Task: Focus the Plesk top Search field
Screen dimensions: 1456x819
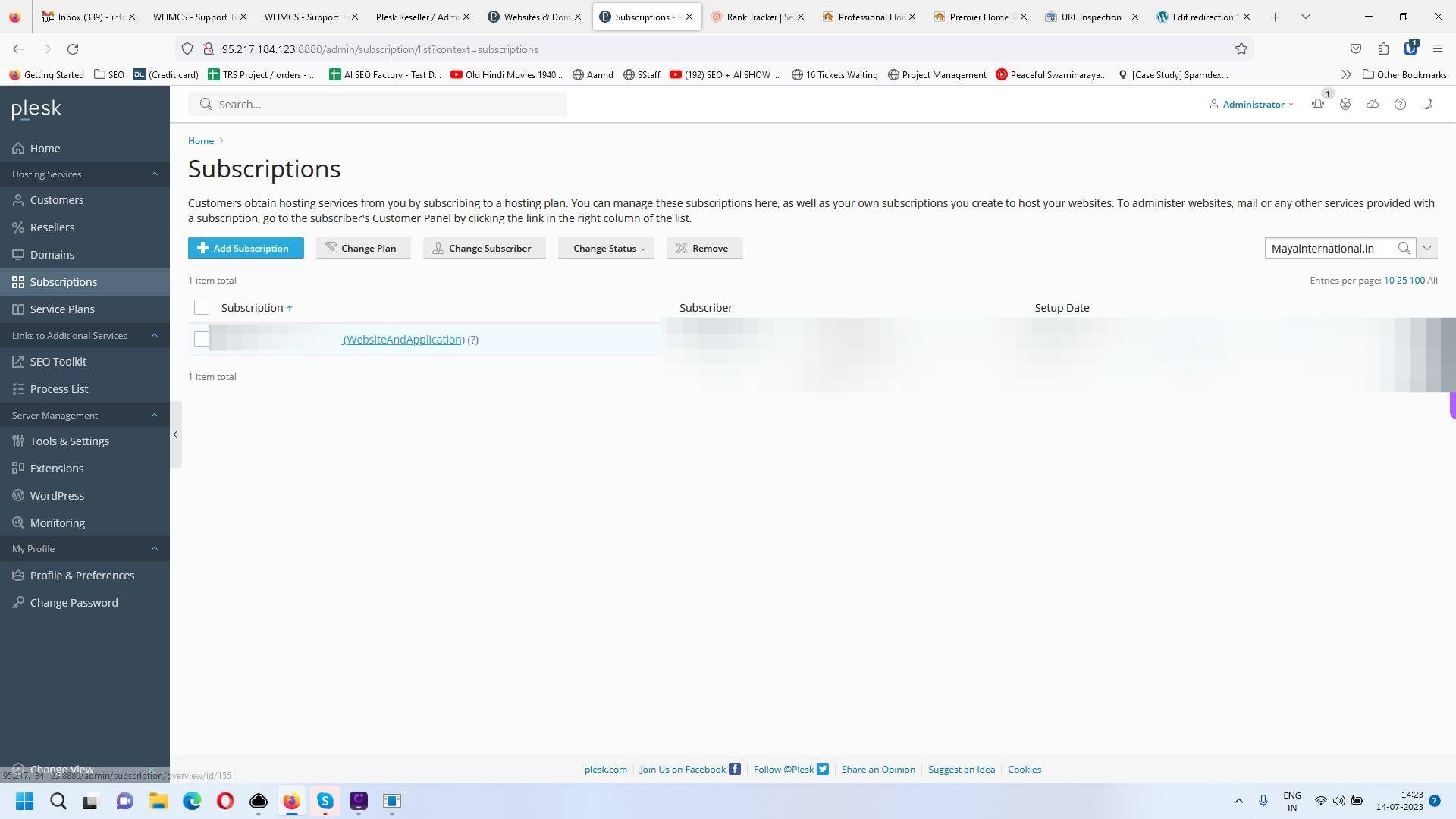Action: point(378,105)
